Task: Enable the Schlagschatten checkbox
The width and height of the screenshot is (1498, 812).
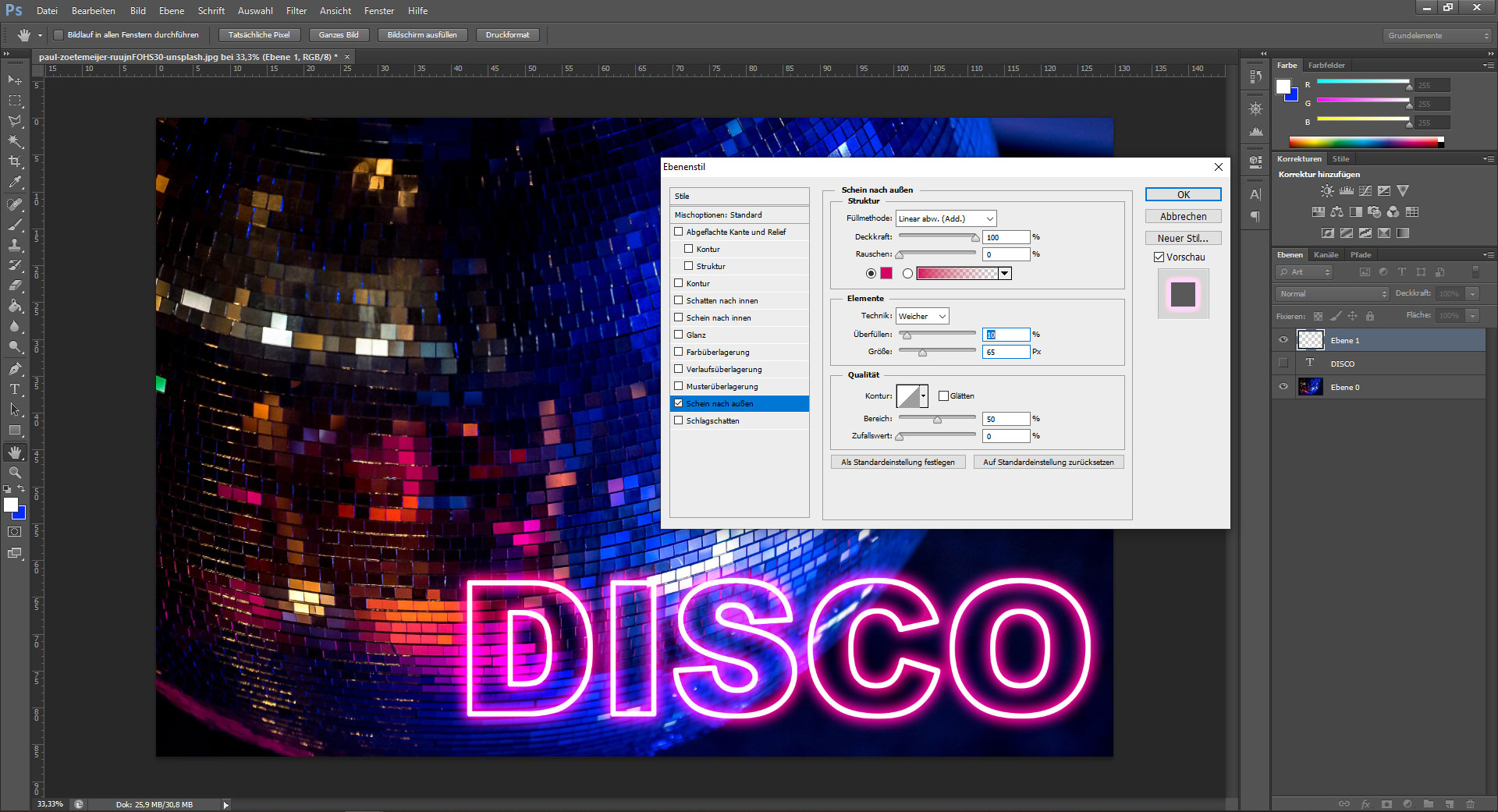Action: tap(679, 420)
